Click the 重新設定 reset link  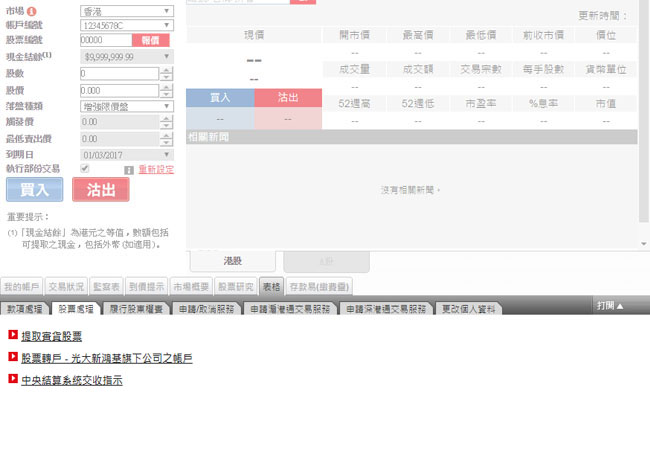156,170
